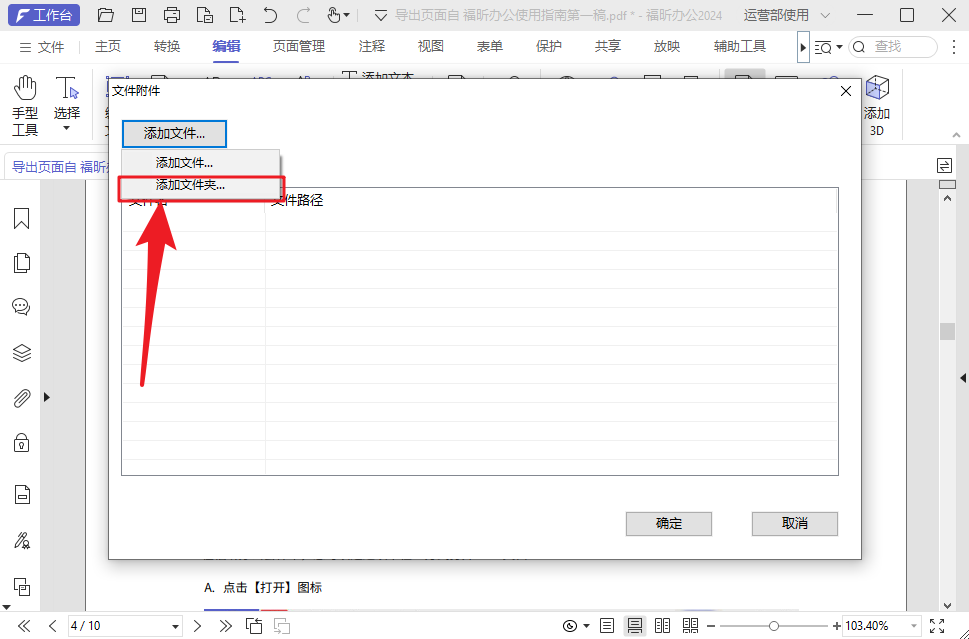The image size is (969, 639).
Task: Click the redo arrow icon
Action: pos(303,15)
